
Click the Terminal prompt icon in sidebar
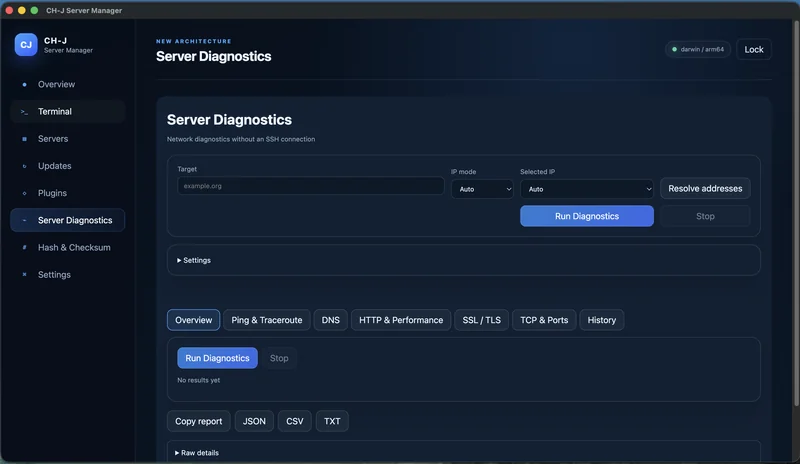coord(24,112)
